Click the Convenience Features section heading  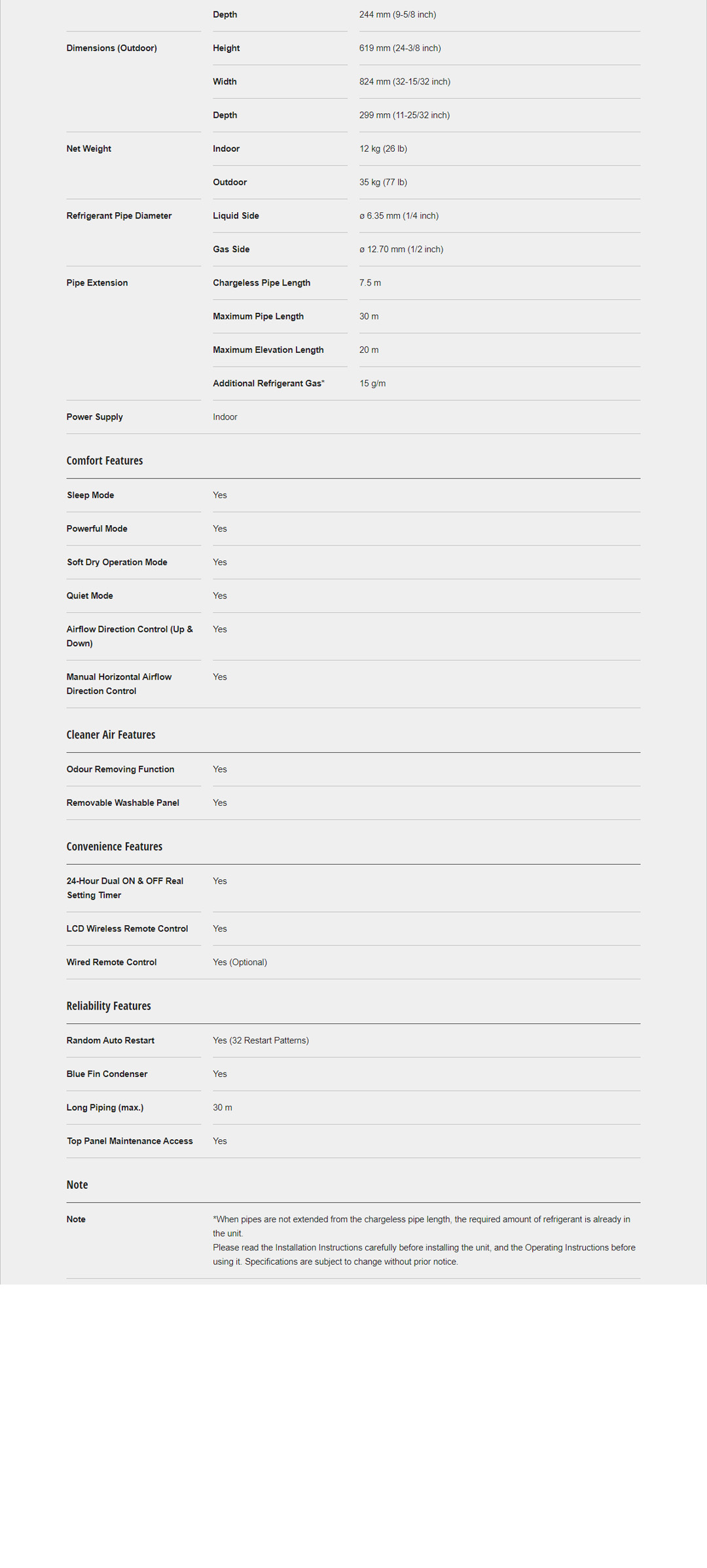pos(114,847)
